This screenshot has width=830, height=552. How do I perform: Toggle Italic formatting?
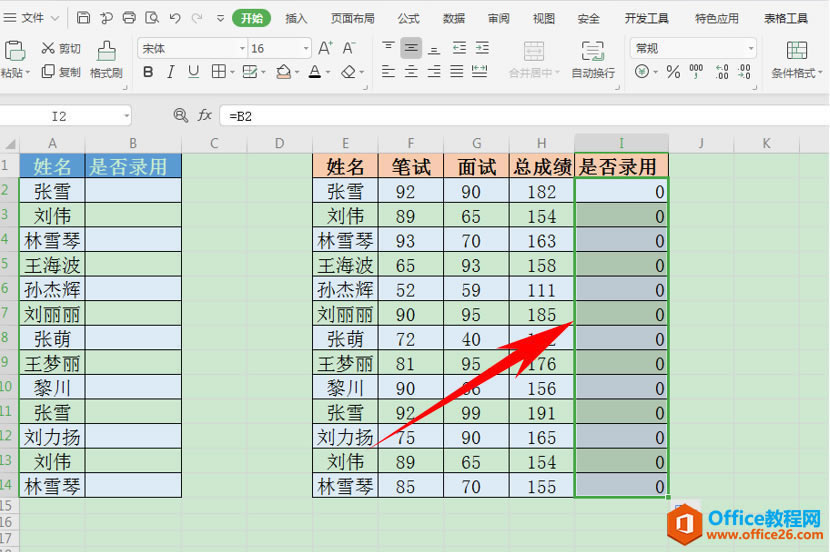(170, 71)
